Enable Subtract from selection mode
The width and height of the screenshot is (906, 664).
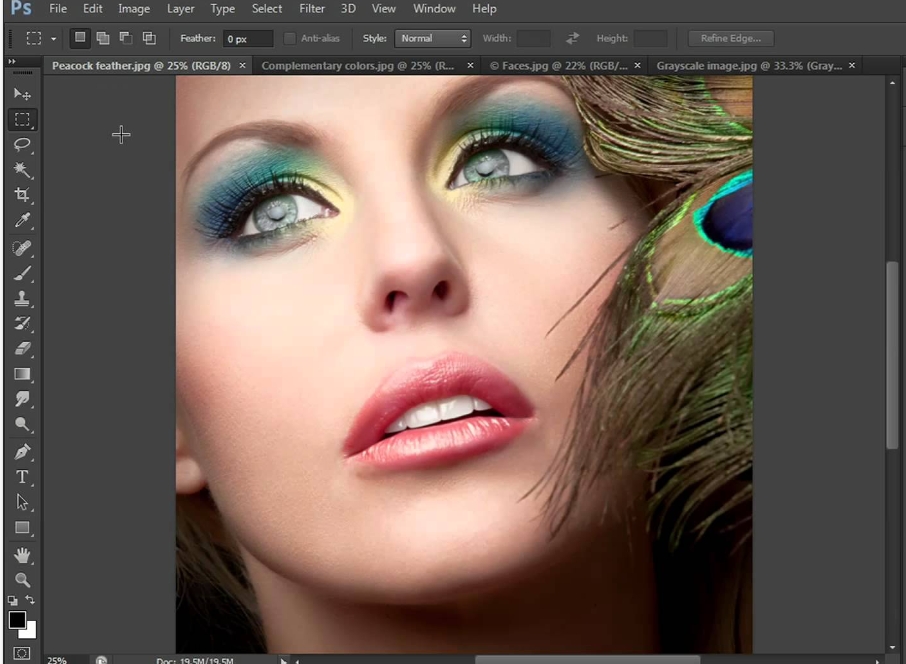tap(126, 38)
